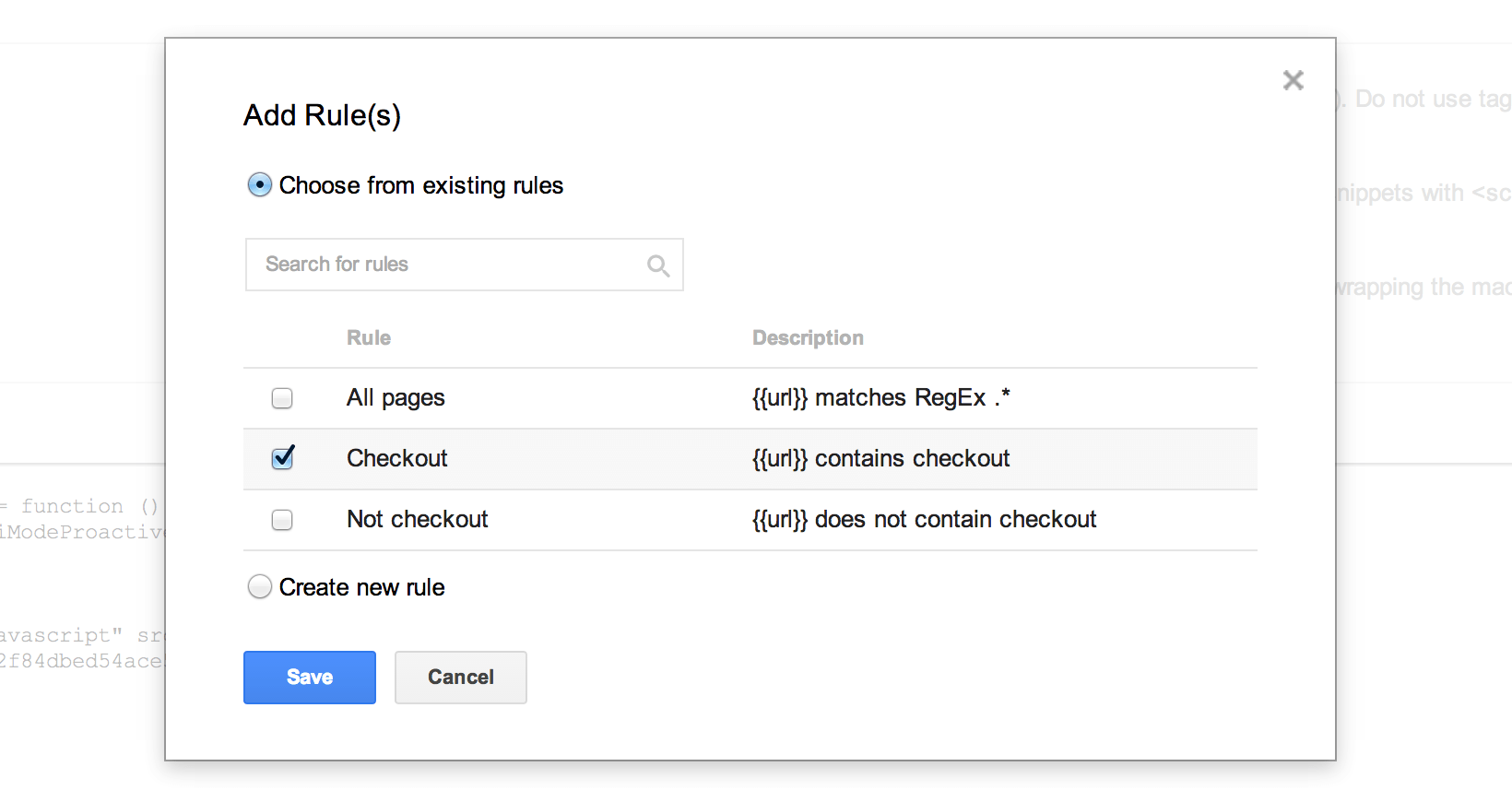Viewport: 1512px width, 802px height.
Task: Select the All pages rule name
Action: [396, 398]
